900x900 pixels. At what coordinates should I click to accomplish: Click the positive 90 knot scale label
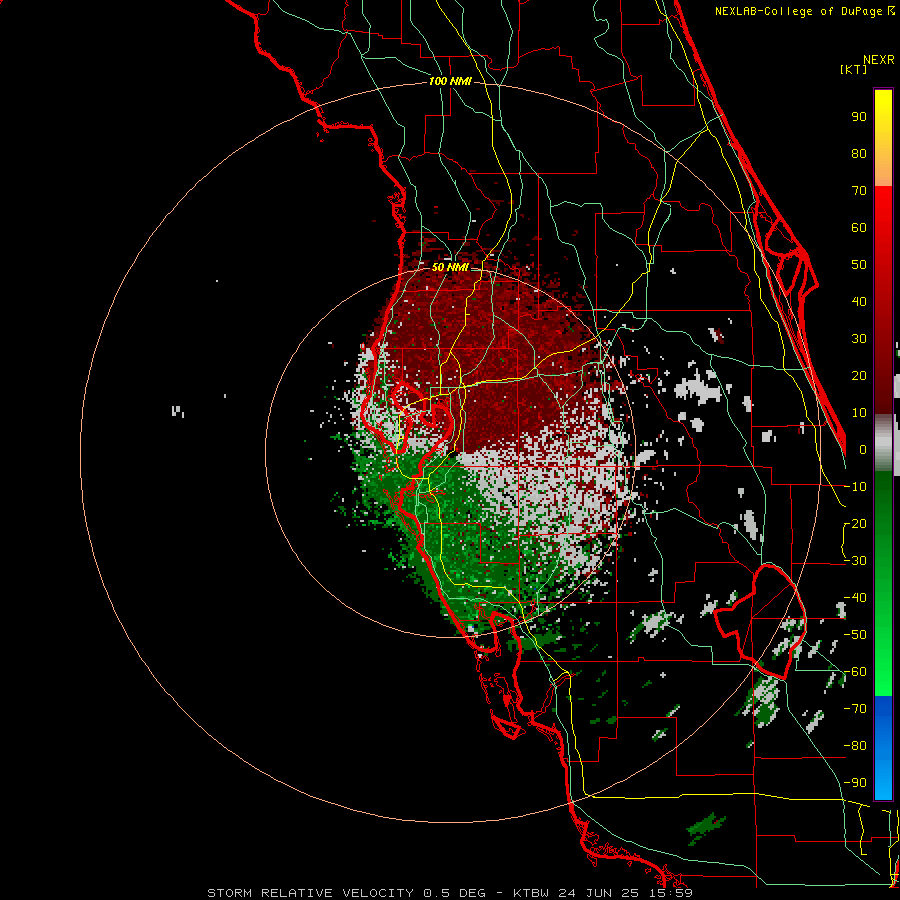pos(859,117)
